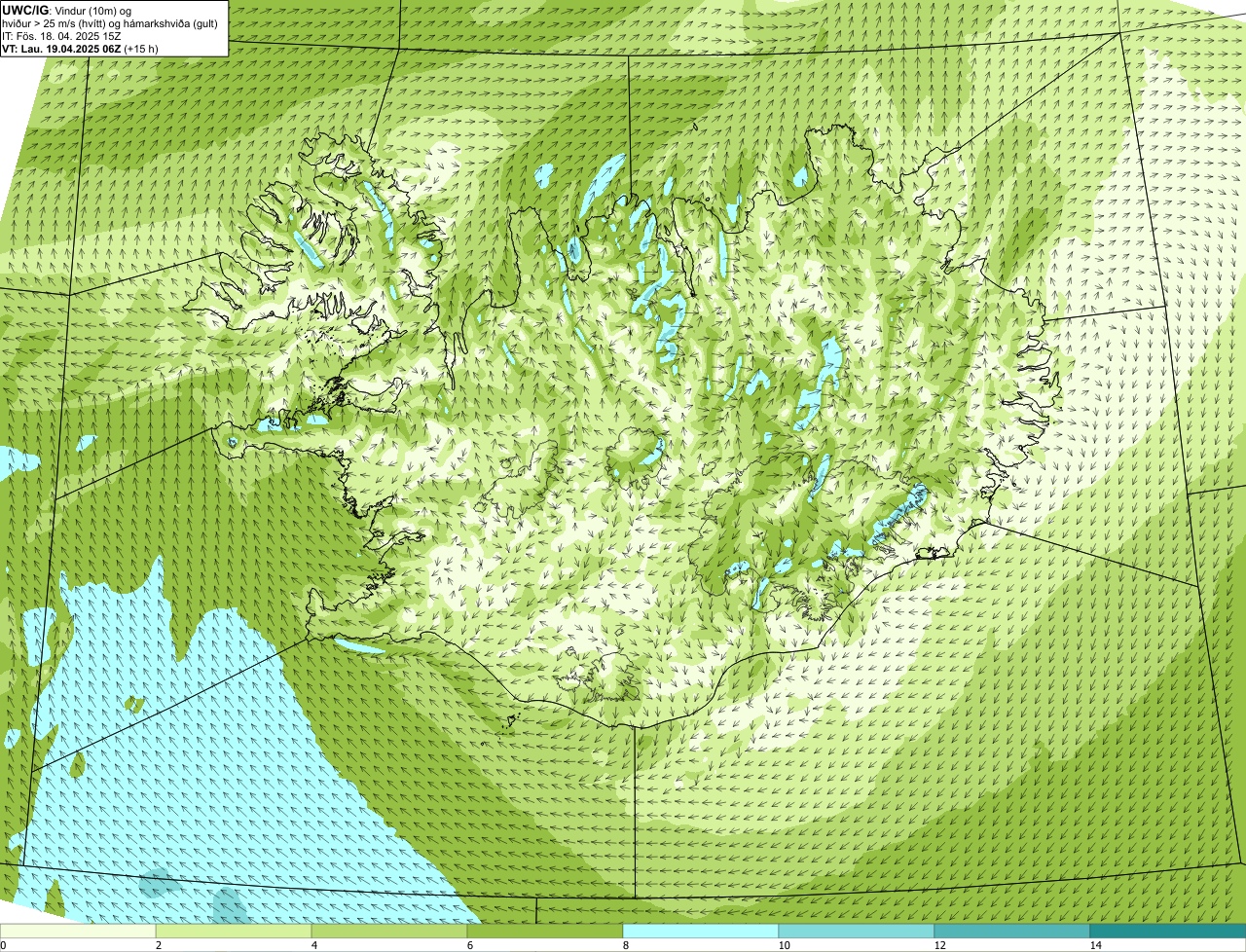Click the legend scale label "4"
This screenshot has height=952, width=1246.
tap(313, 945)
